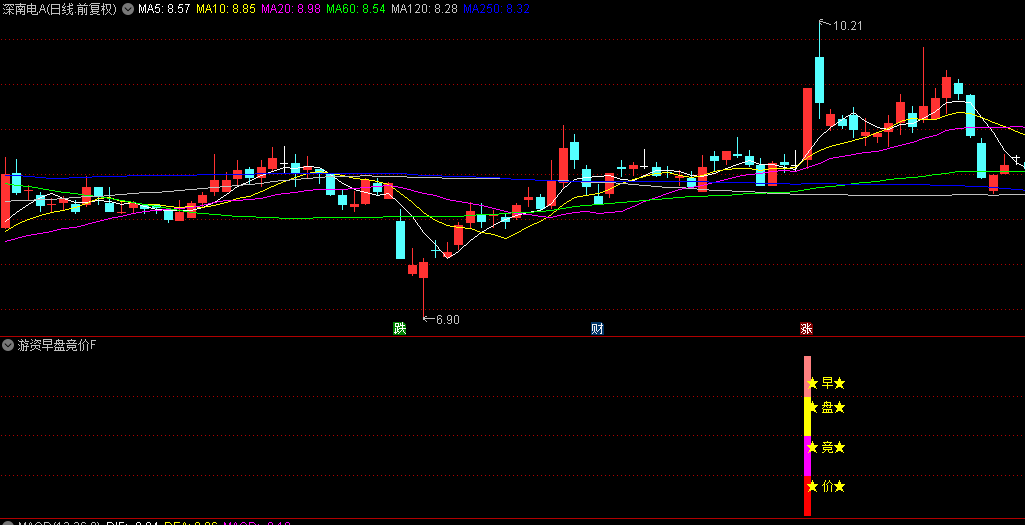Screen dimensions: 1025x525
Task: Select the MA250: 8.32 label
Action: tap(496, 9)
